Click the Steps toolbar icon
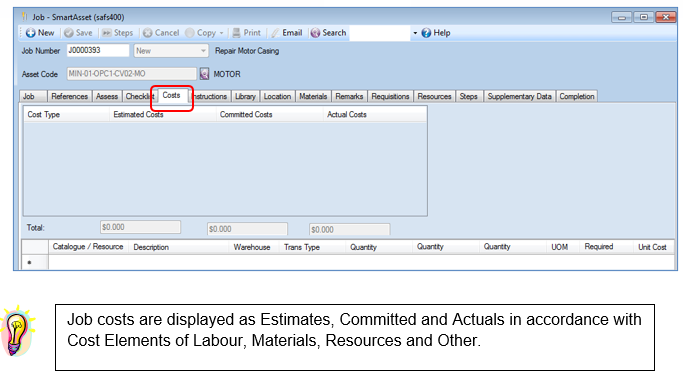The image size is (683, 377). point(107,33)
